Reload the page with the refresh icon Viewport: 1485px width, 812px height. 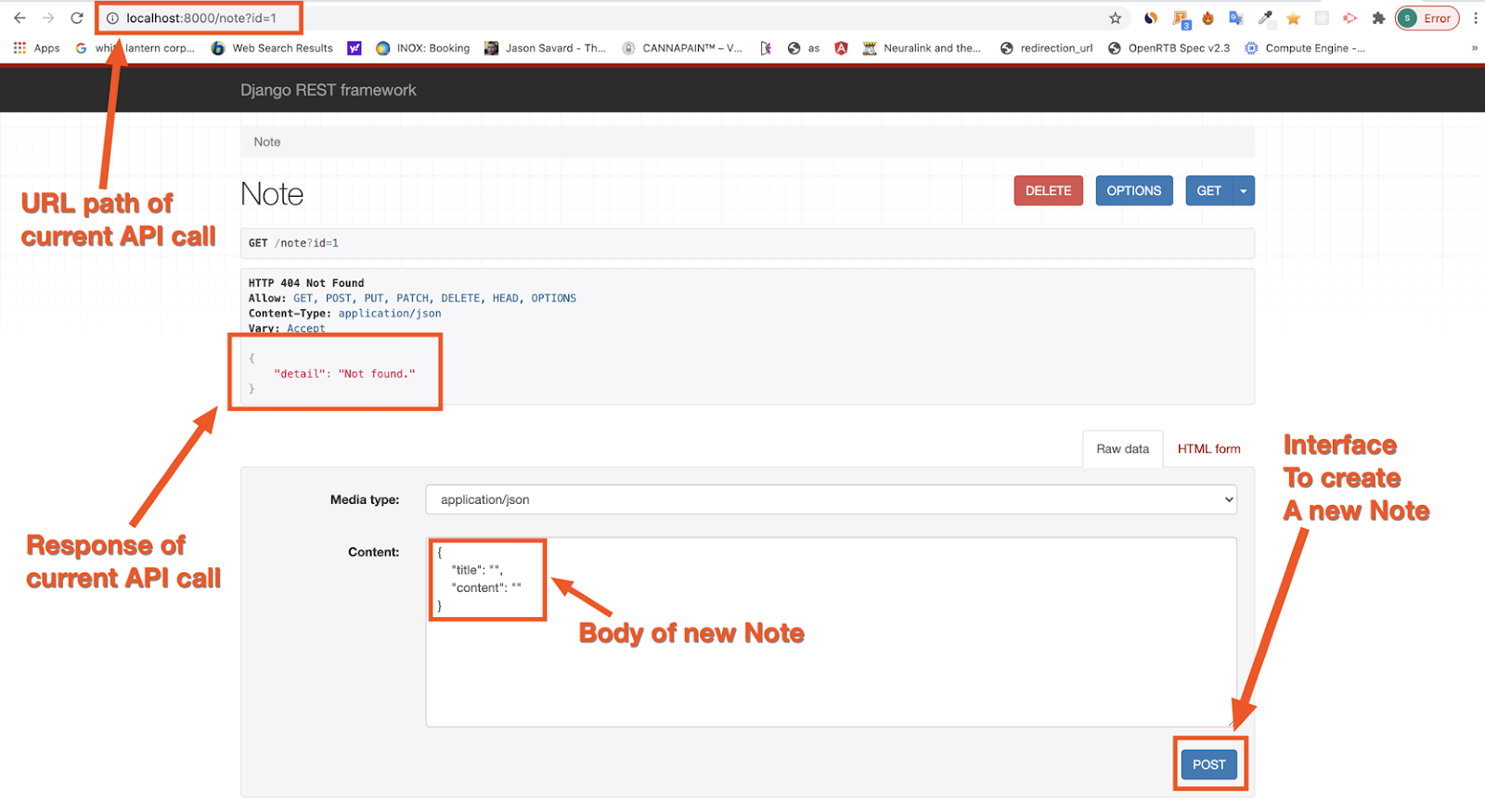pos(77,18)
